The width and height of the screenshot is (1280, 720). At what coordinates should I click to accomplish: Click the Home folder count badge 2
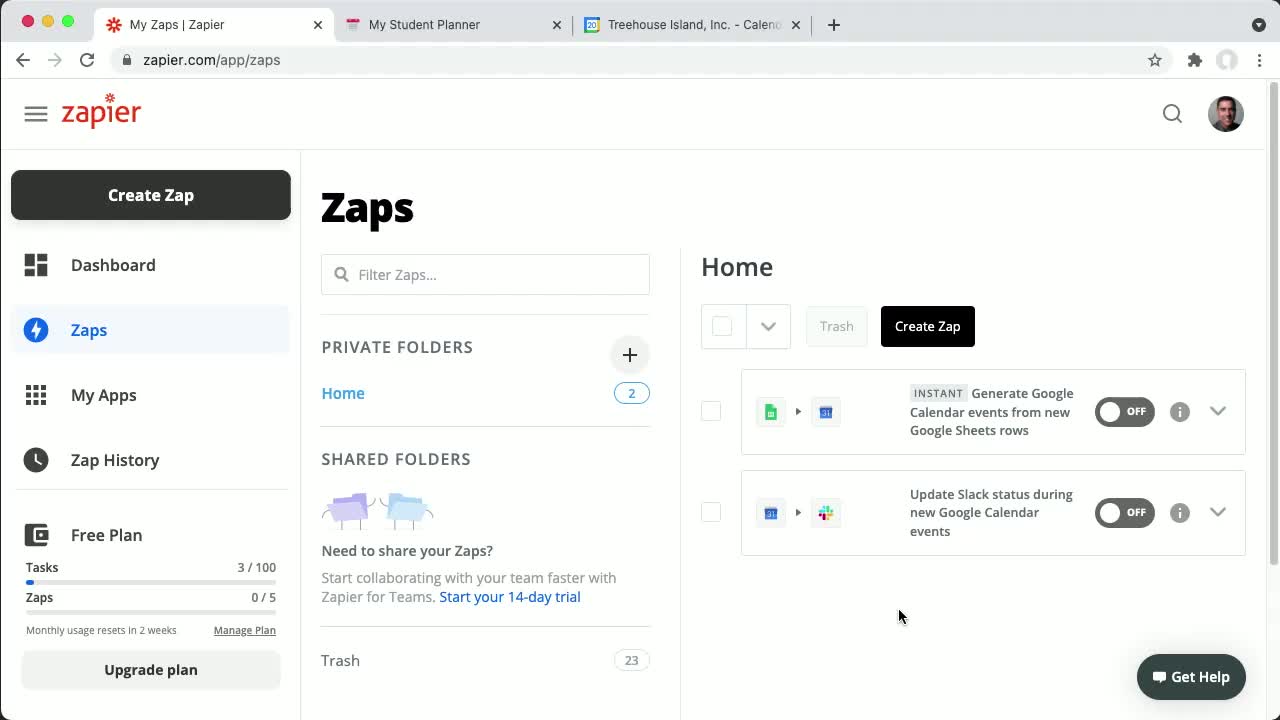pyautogui.click(x=632, y=393)
